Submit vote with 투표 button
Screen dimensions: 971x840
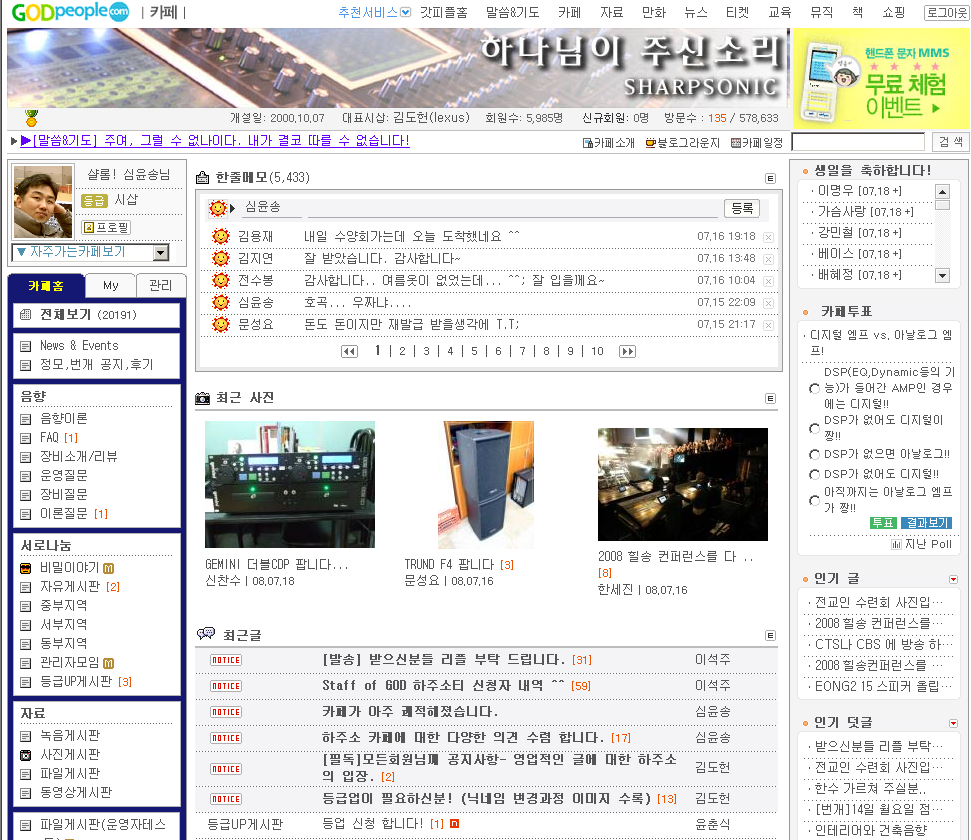click(882, 523)
